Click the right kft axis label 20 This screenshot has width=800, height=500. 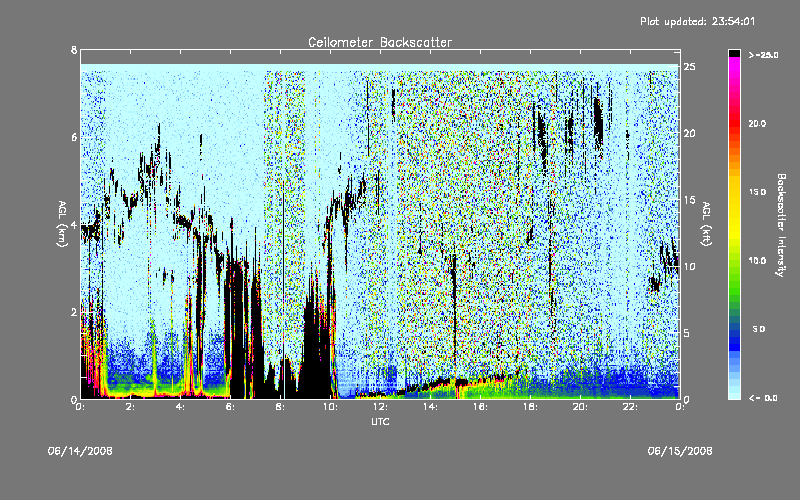coord(689,133)
